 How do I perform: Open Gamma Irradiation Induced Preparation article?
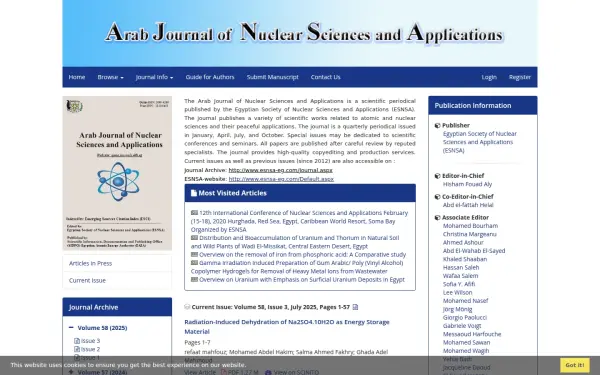pos(297,267)
